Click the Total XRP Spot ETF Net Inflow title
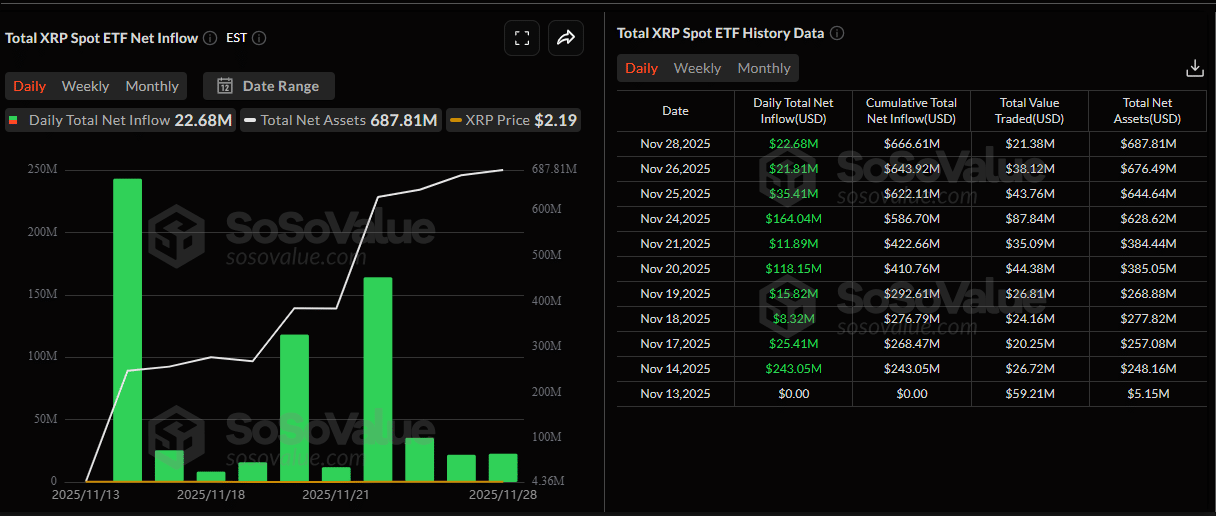The height and width of the screenshot is (516, 1216). (x=100, y=38)
